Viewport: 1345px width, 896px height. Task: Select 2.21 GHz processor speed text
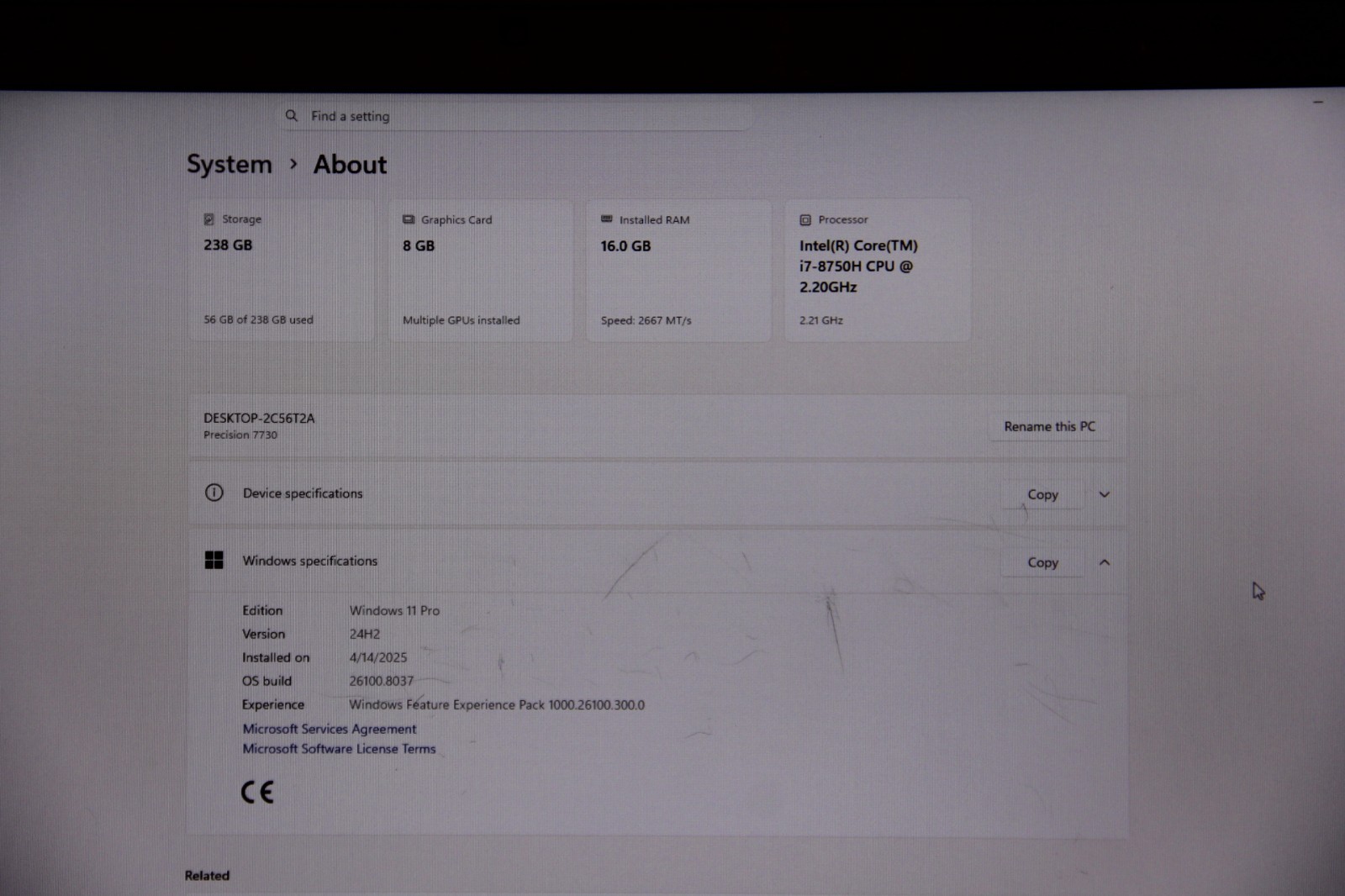[x=821, y=320]
